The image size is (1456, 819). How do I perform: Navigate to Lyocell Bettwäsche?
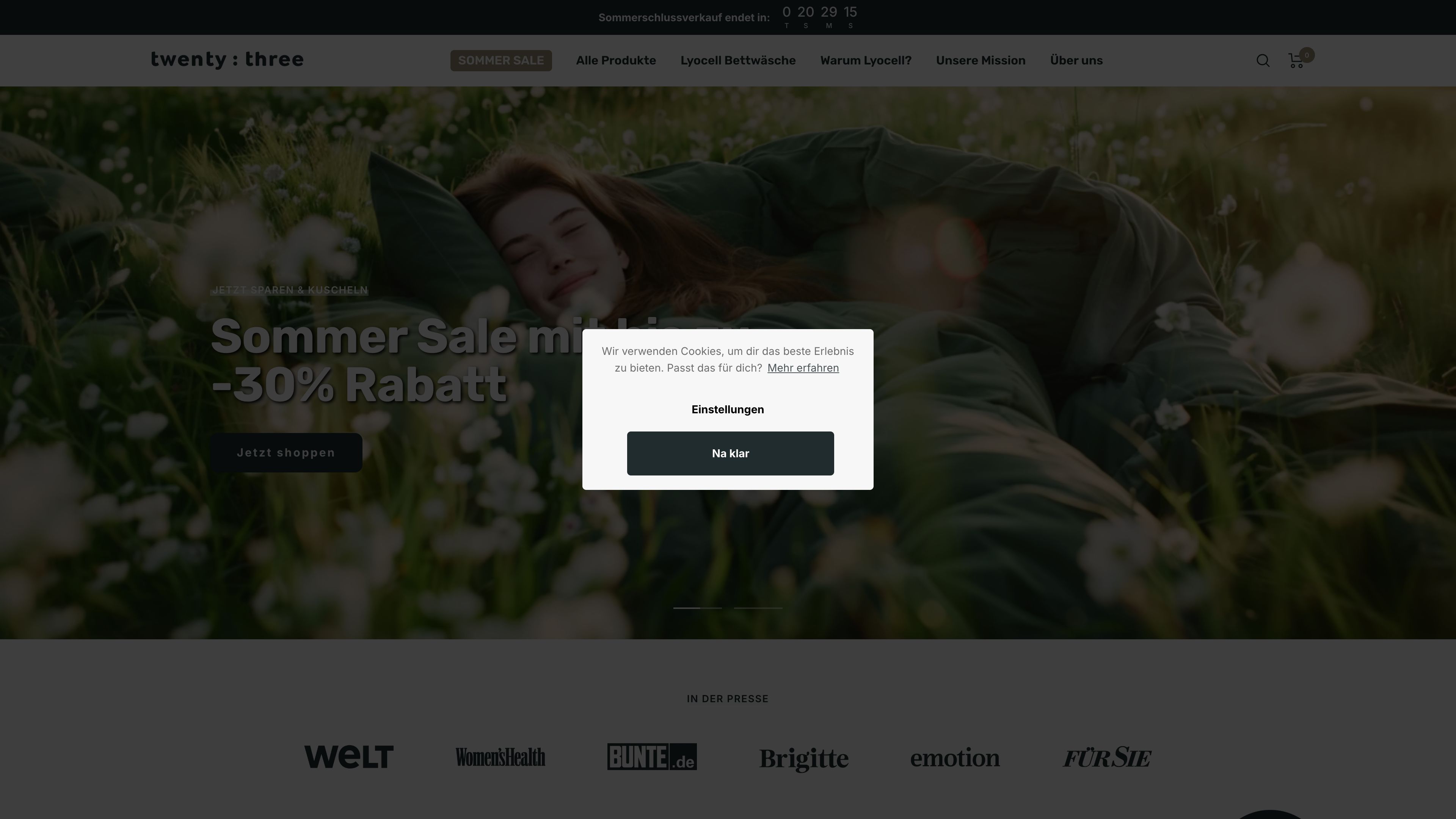(738, 61)
